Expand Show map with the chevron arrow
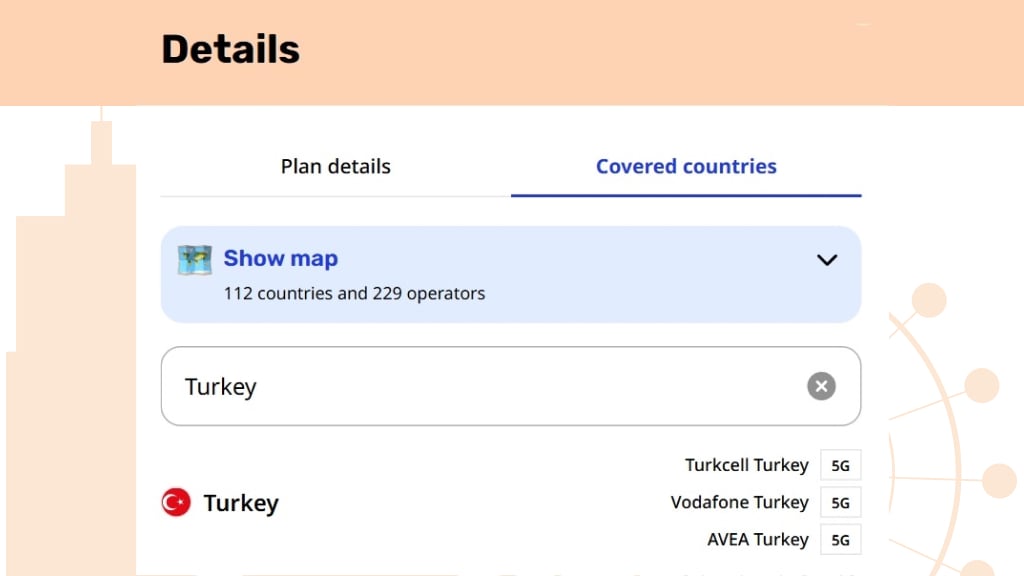 point(827,259)
